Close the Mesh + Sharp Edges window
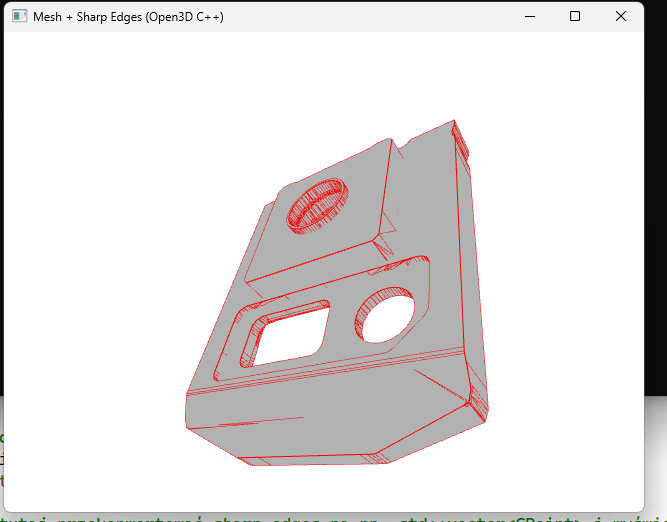This screenshot has width=667, height=522. click(621, 17)
